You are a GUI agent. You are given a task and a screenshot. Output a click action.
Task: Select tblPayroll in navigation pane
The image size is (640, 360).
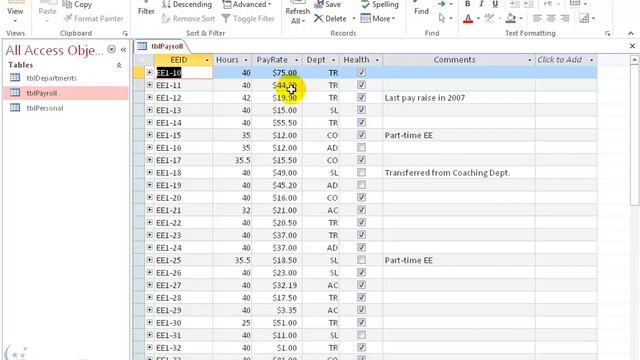coord(65,93)
